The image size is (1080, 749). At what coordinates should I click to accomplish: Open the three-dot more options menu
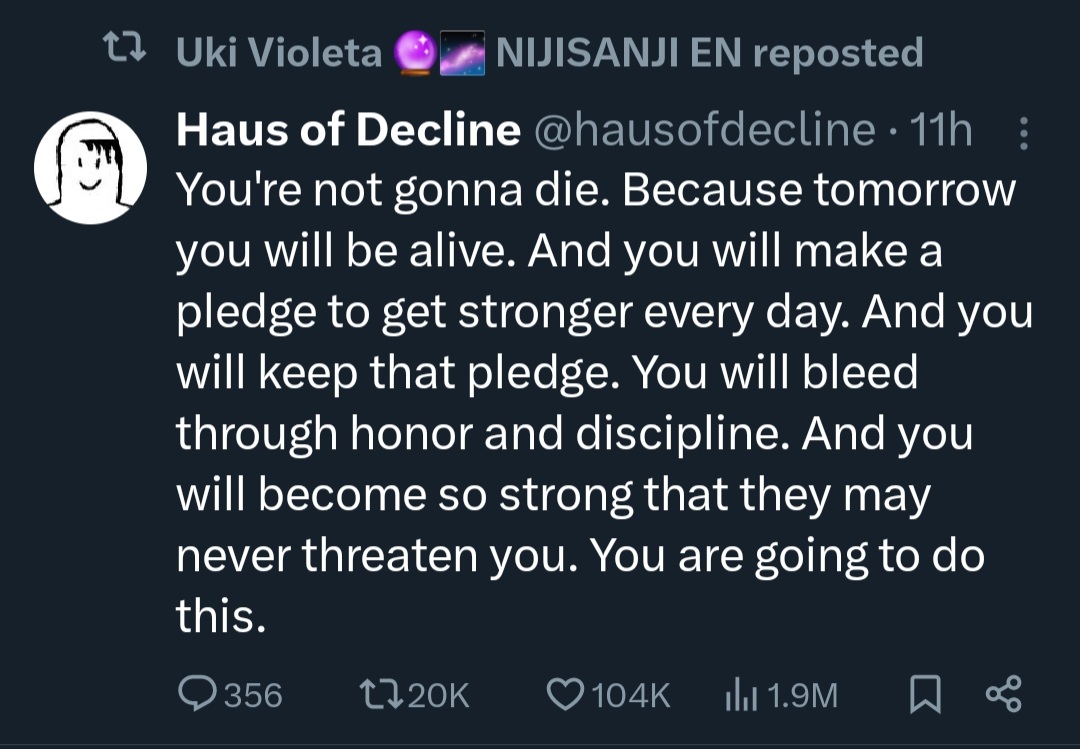point(1024,133)
